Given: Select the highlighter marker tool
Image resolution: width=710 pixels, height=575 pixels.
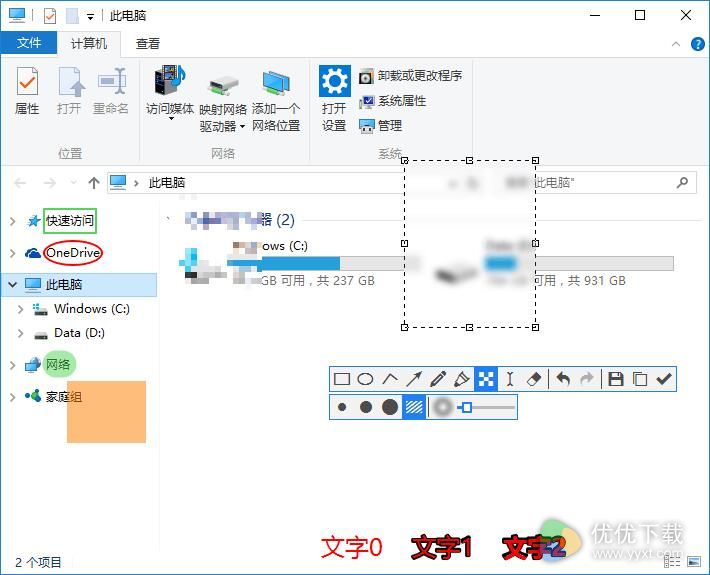Looking at the screenshot, I should pos(462,379).
